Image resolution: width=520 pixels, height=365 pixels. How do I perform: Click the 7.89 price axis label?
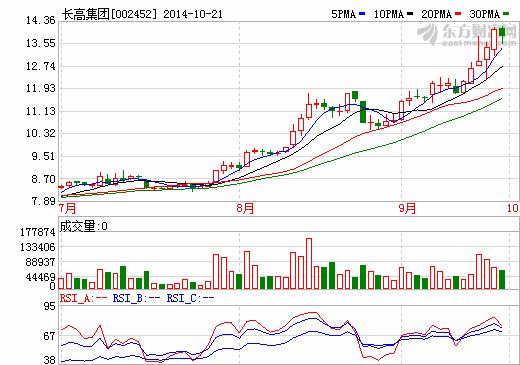[x=43, y=201]
